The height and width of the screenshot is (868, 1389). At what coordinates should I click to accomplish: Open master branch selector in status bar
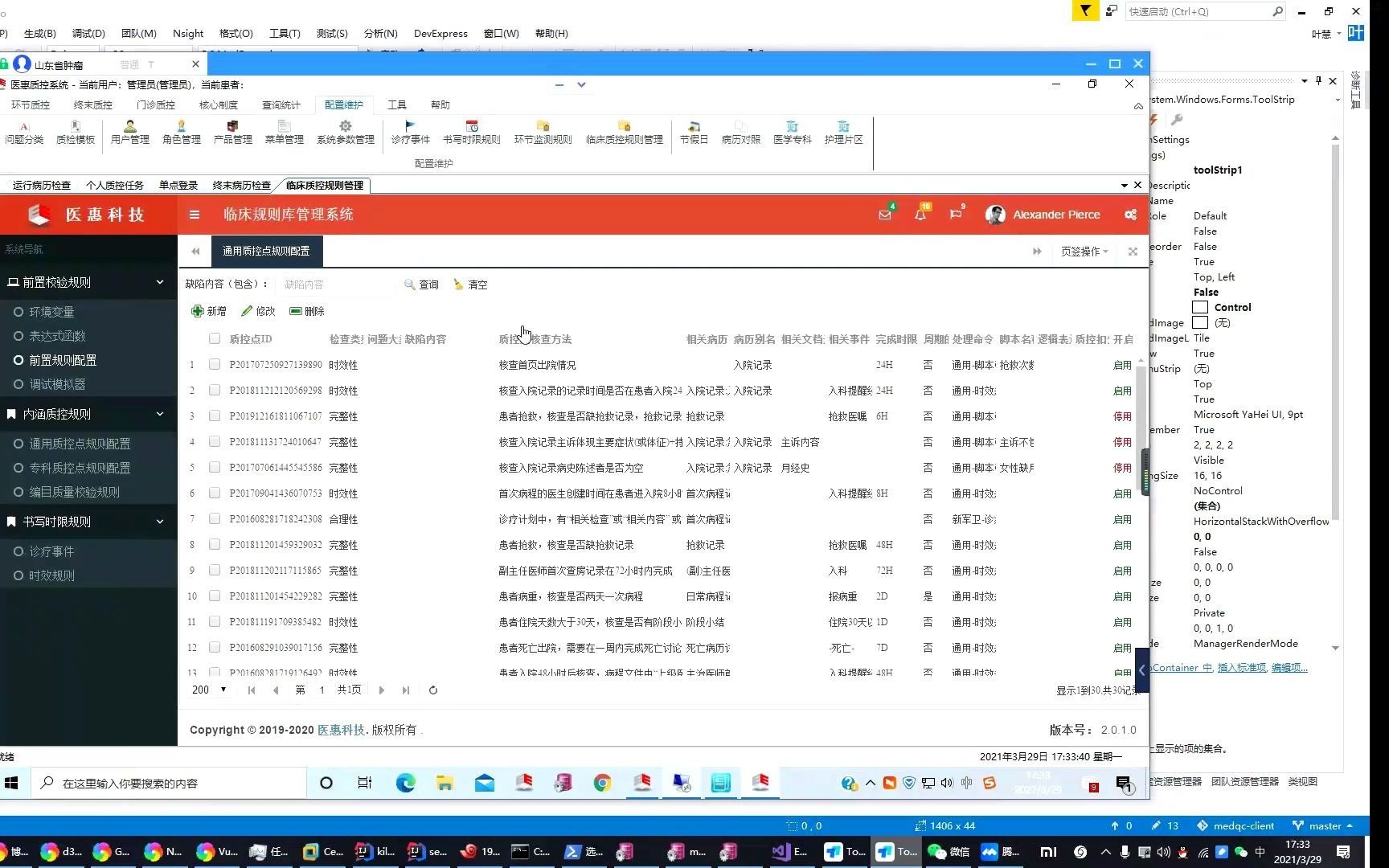1322,826
